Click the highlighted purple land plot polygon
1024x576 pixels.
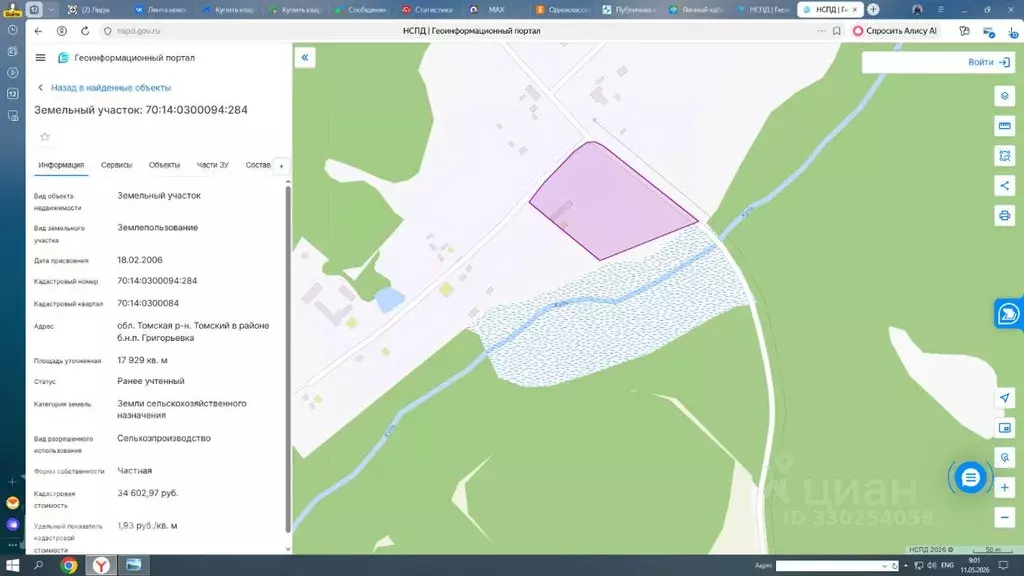[611, 202]
